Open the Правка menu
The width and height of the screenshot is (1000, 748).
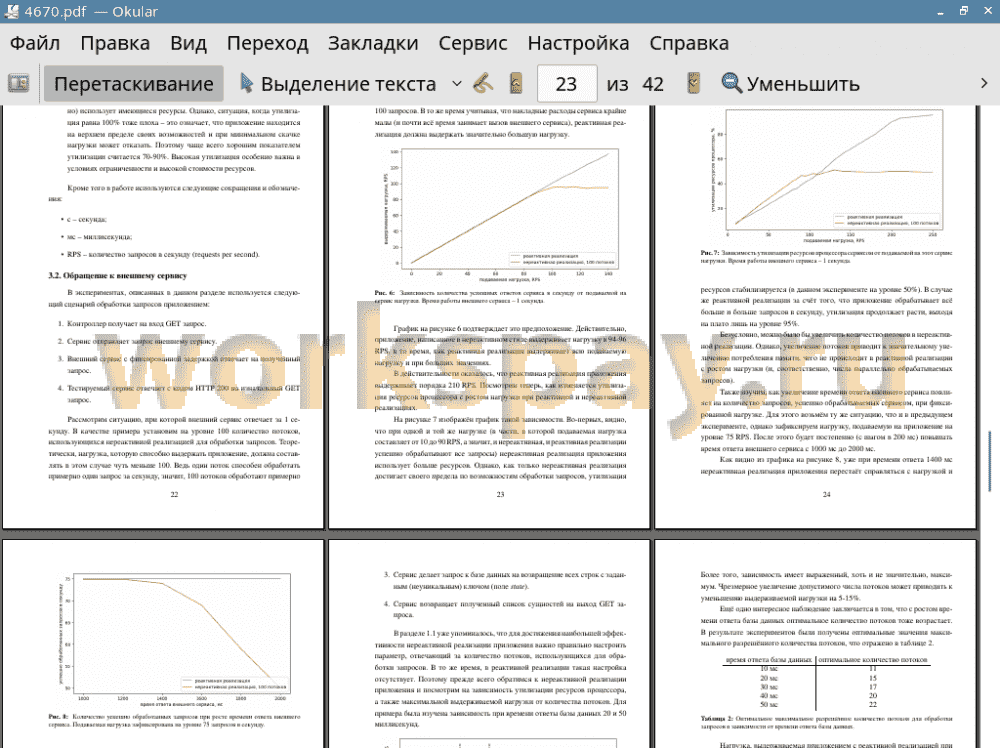coord(115,43)
